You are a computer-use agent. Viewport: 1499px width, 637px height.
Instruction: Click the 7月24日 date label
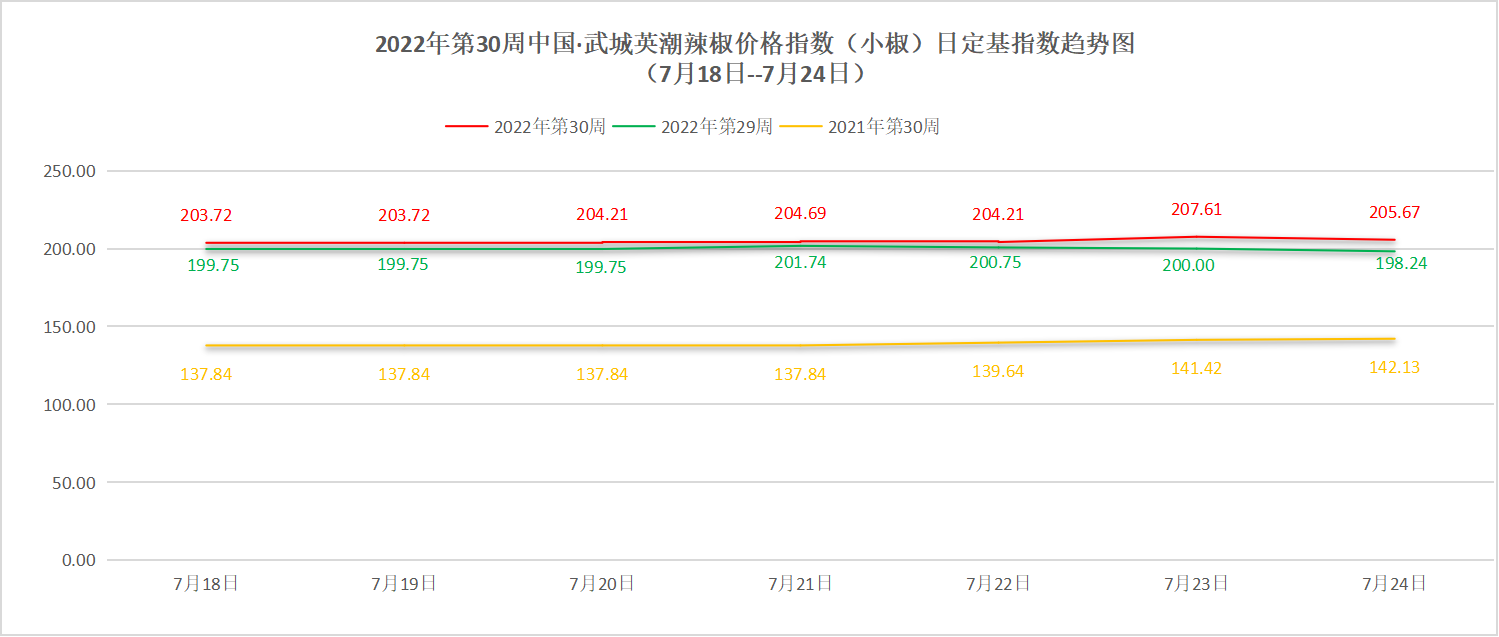point(1394,584)
